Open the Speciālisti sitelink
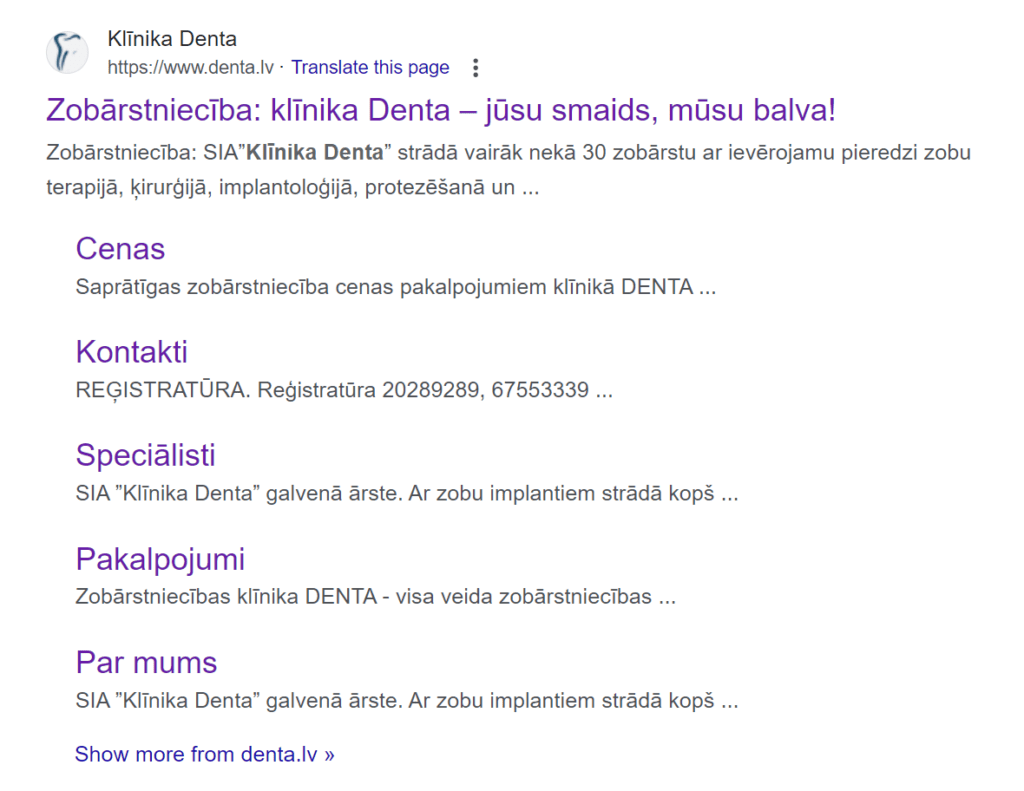The width and height of the screenshot is (1024, 791). pyautogui.click(x=145, y=455)
